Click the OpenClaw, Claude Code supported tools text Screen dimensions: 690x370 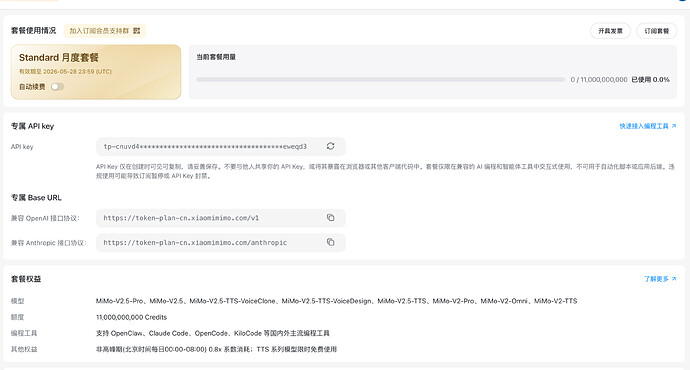tap(213, 333)
